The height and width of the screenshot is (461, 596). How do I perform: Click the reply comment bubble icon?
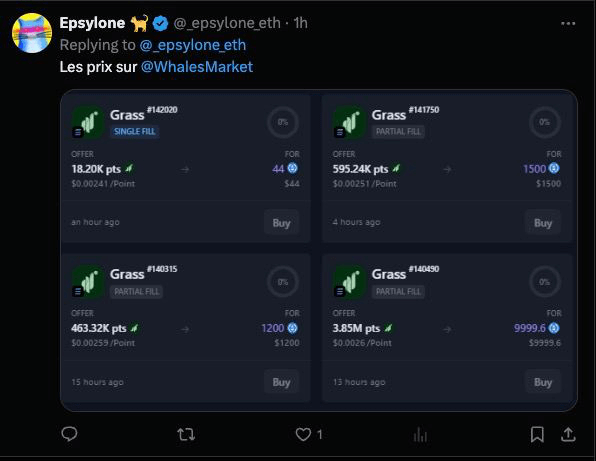click(x=69, y=434)
